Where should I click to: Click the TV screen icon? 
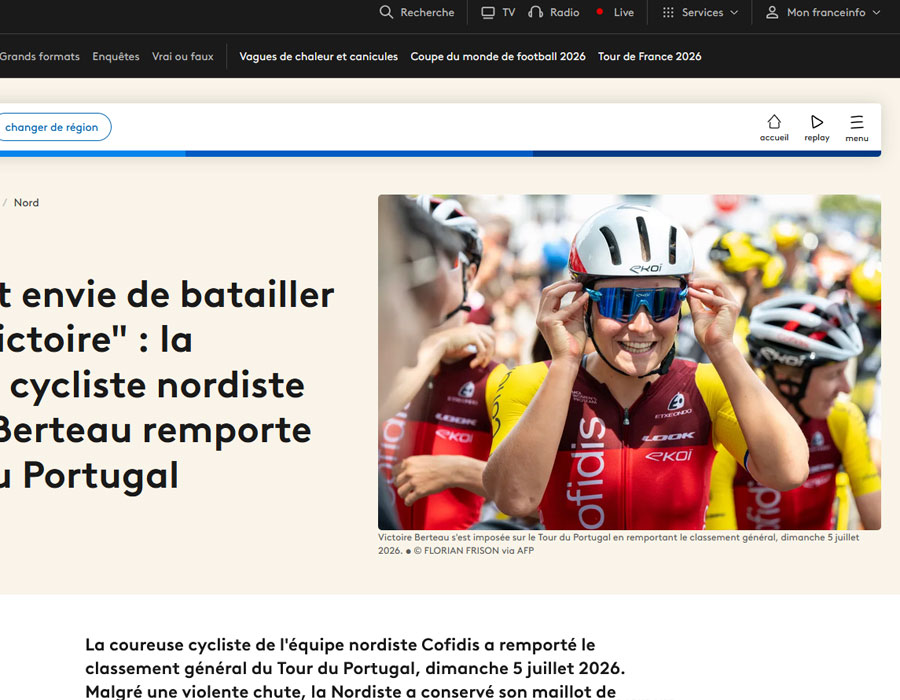click(x=488, y=13)
